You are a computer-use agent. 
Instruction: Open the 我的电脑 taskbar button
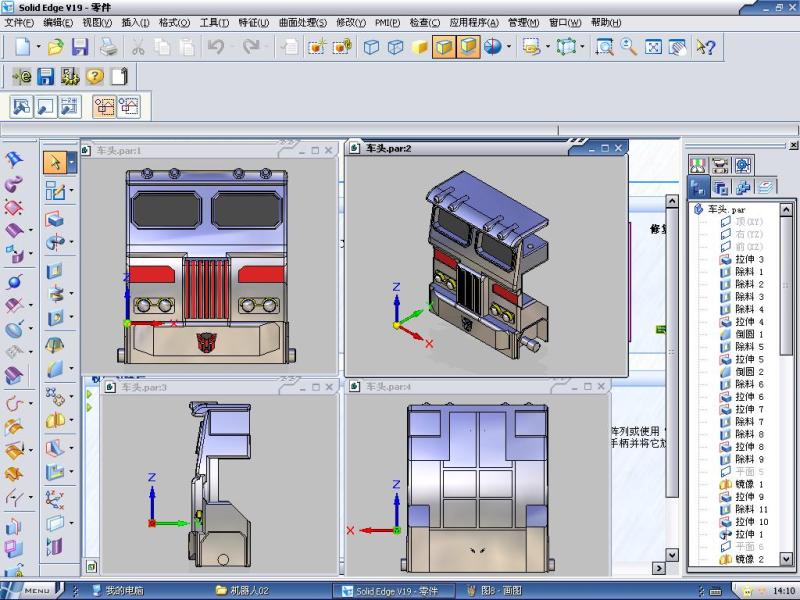pyautogui.click(x=118, y=590)
